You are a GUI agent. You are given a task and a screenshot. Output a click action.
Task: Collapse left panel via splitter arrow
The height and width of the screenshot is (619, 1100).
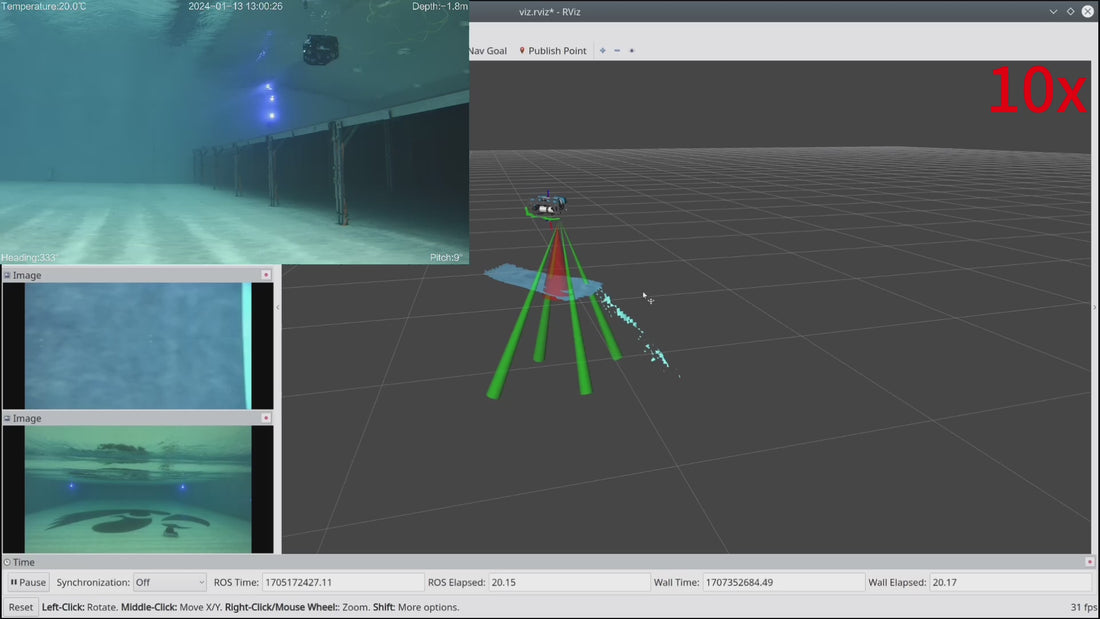coord(278,307)
